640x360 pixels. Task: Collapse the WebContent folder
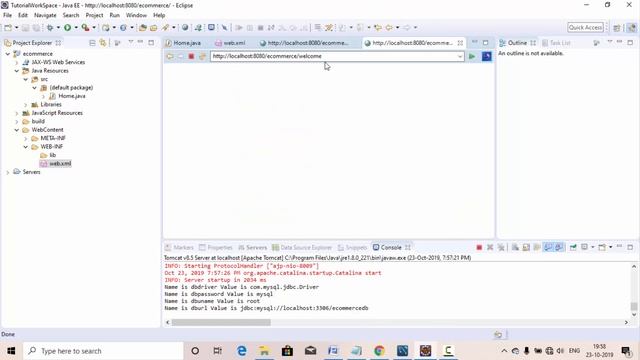(x=17, y=130)
